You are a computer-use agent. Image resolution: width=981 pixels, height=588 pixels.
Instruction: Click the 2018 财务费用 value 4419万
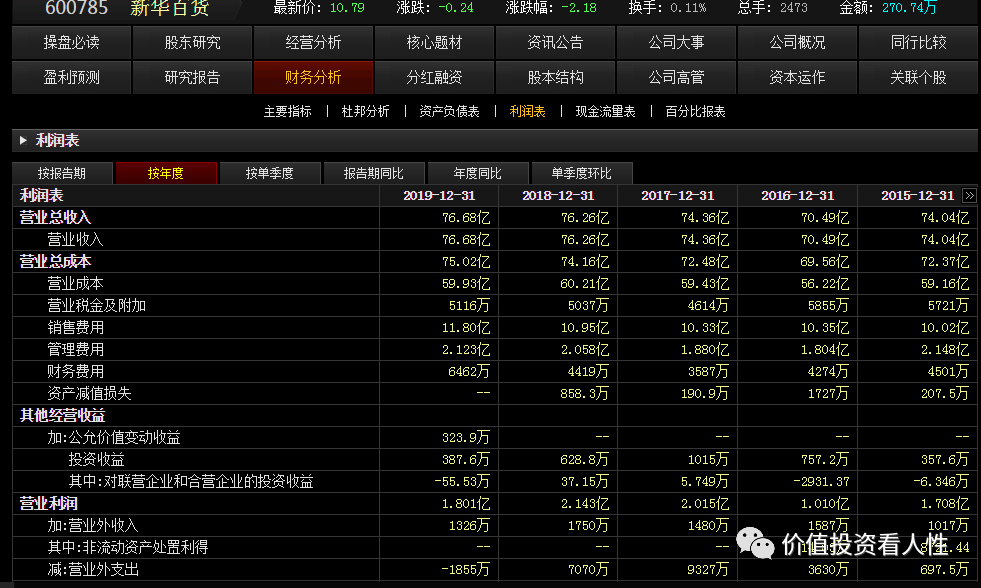coord(587,372)
